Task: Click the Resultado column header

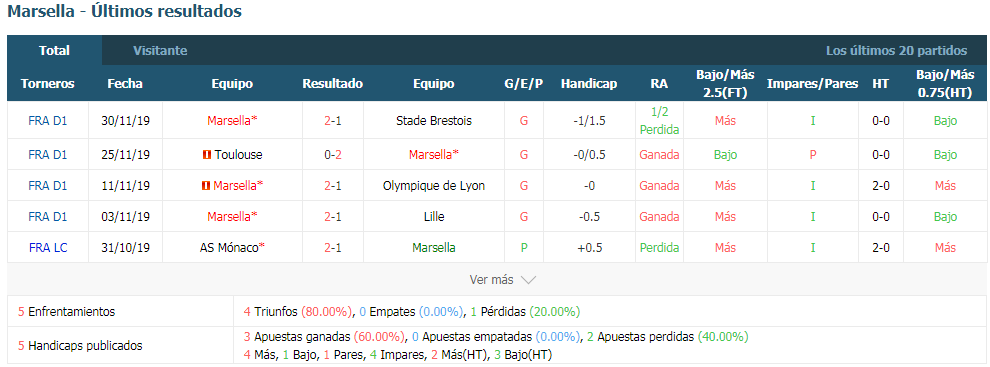Action: [333, 83]
